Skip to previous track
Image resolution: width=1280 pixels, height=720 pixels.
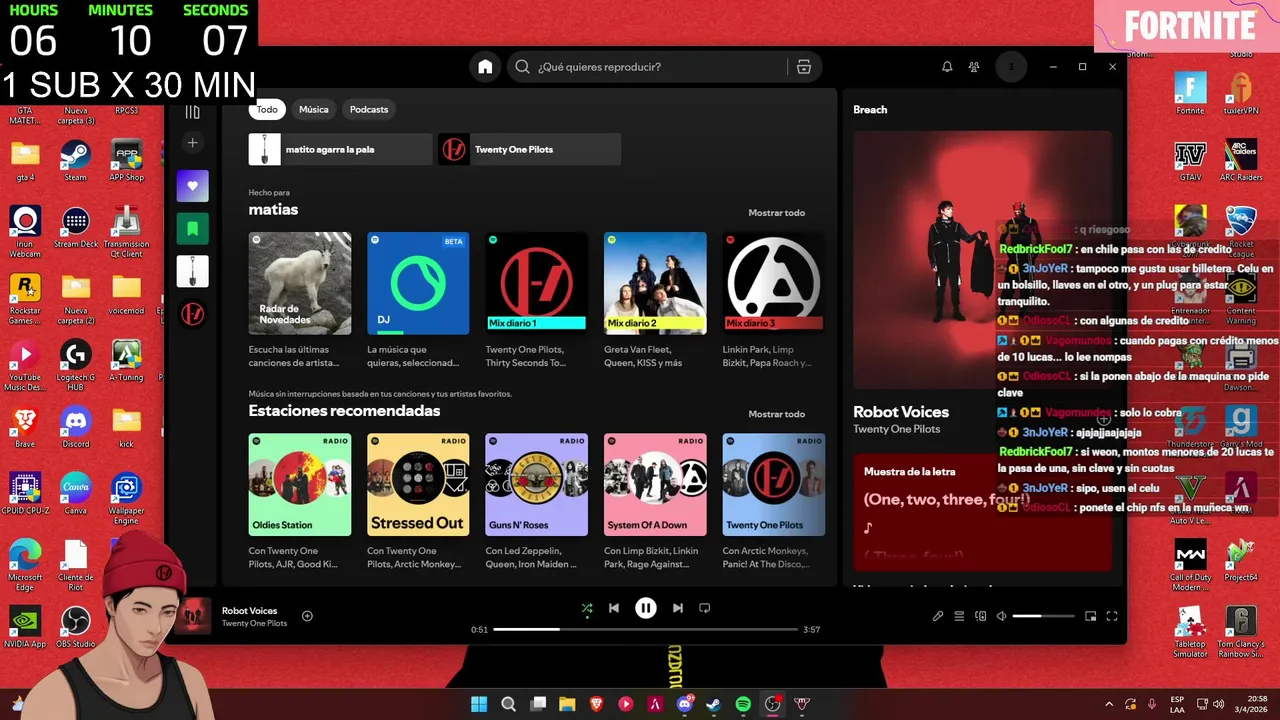(x=614, y=608)
